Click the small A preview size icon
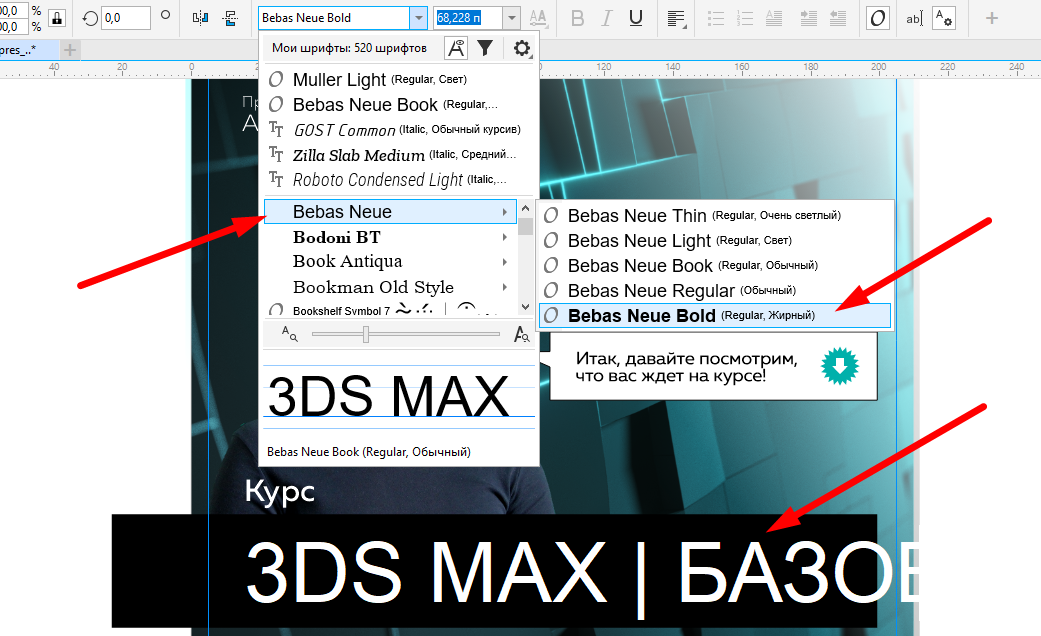This screenshot has width=1041, height=636. coord(289,334)
